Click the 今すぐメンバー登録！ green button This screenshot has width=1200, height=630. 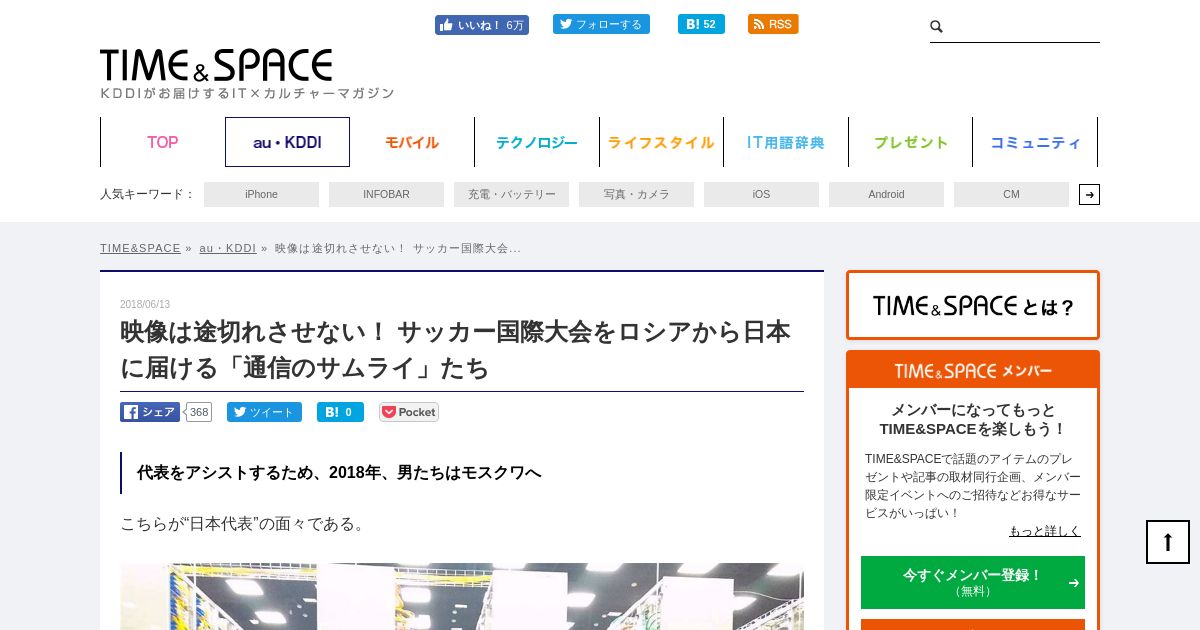click(x=973, y=582)
